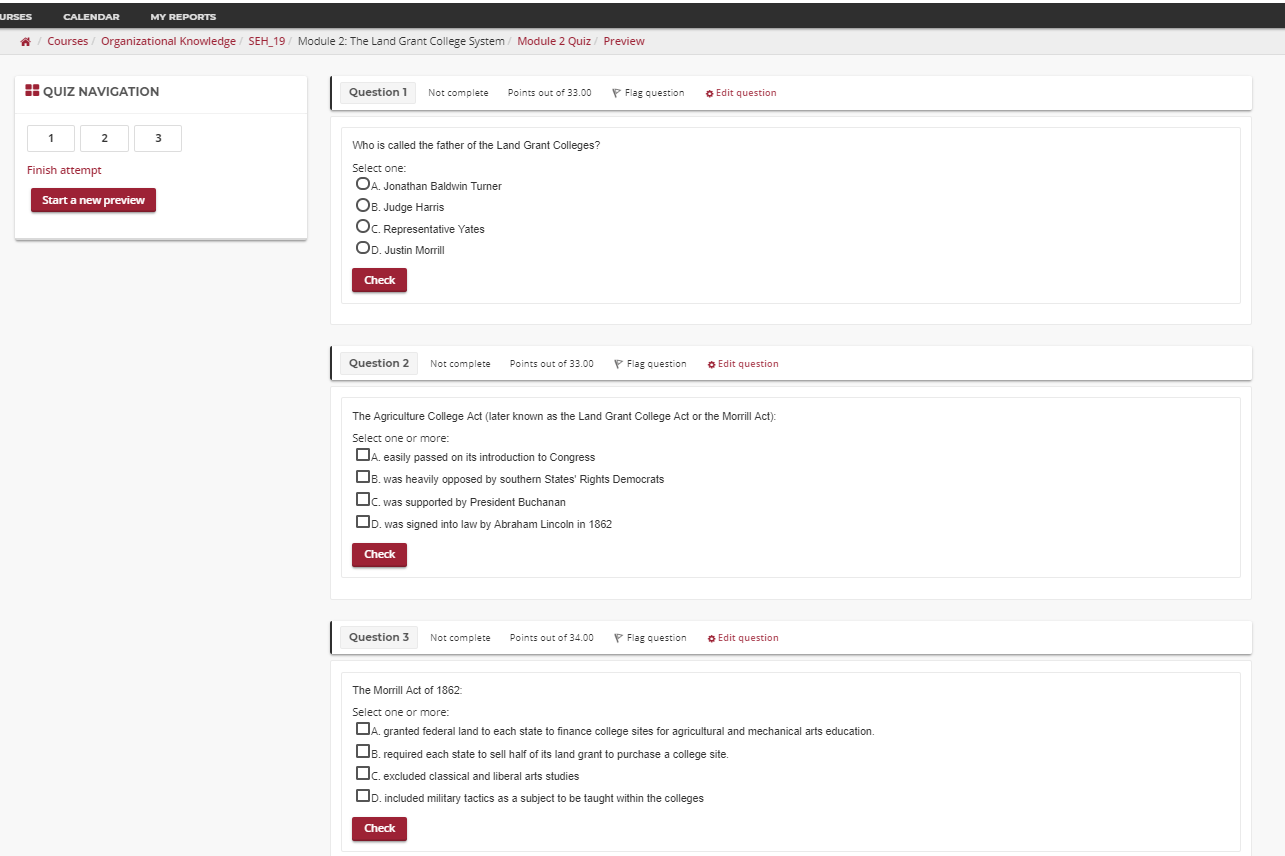Start a new preview
1285x856 pixels.
[x=93, y=200]
